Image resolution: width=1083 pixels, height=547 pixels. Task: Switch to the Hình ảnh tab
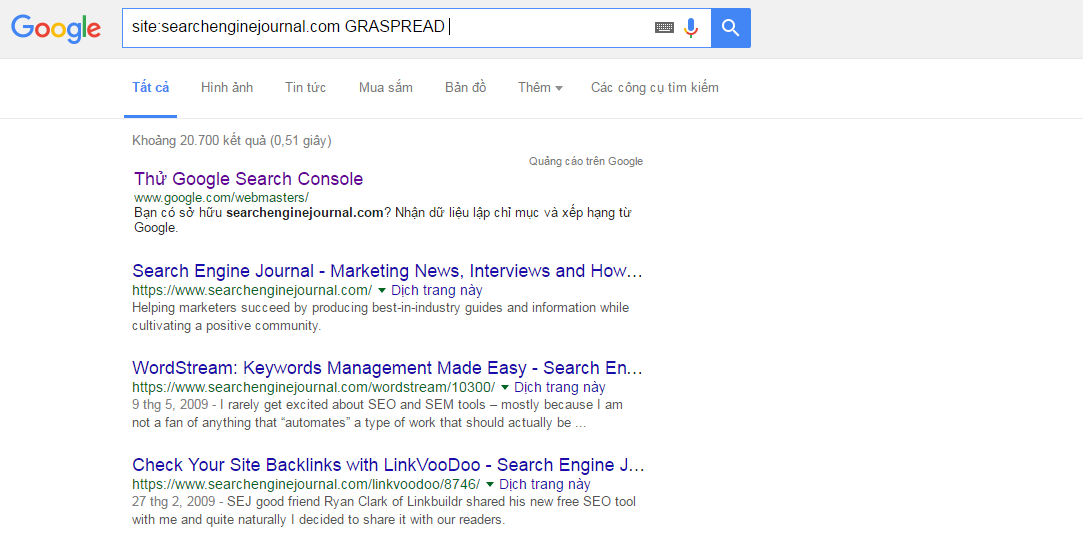(x=227, y=88)
